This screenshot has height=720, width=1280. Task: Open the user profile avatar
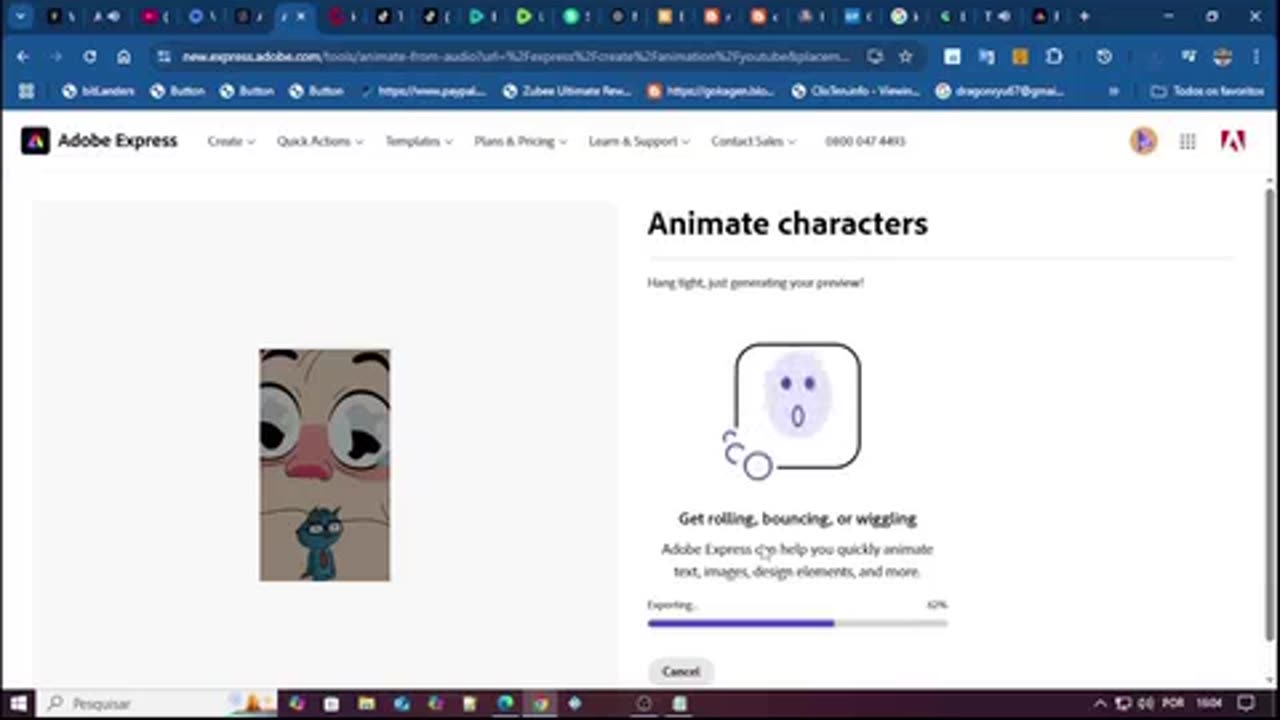(x=1143, y=141)
